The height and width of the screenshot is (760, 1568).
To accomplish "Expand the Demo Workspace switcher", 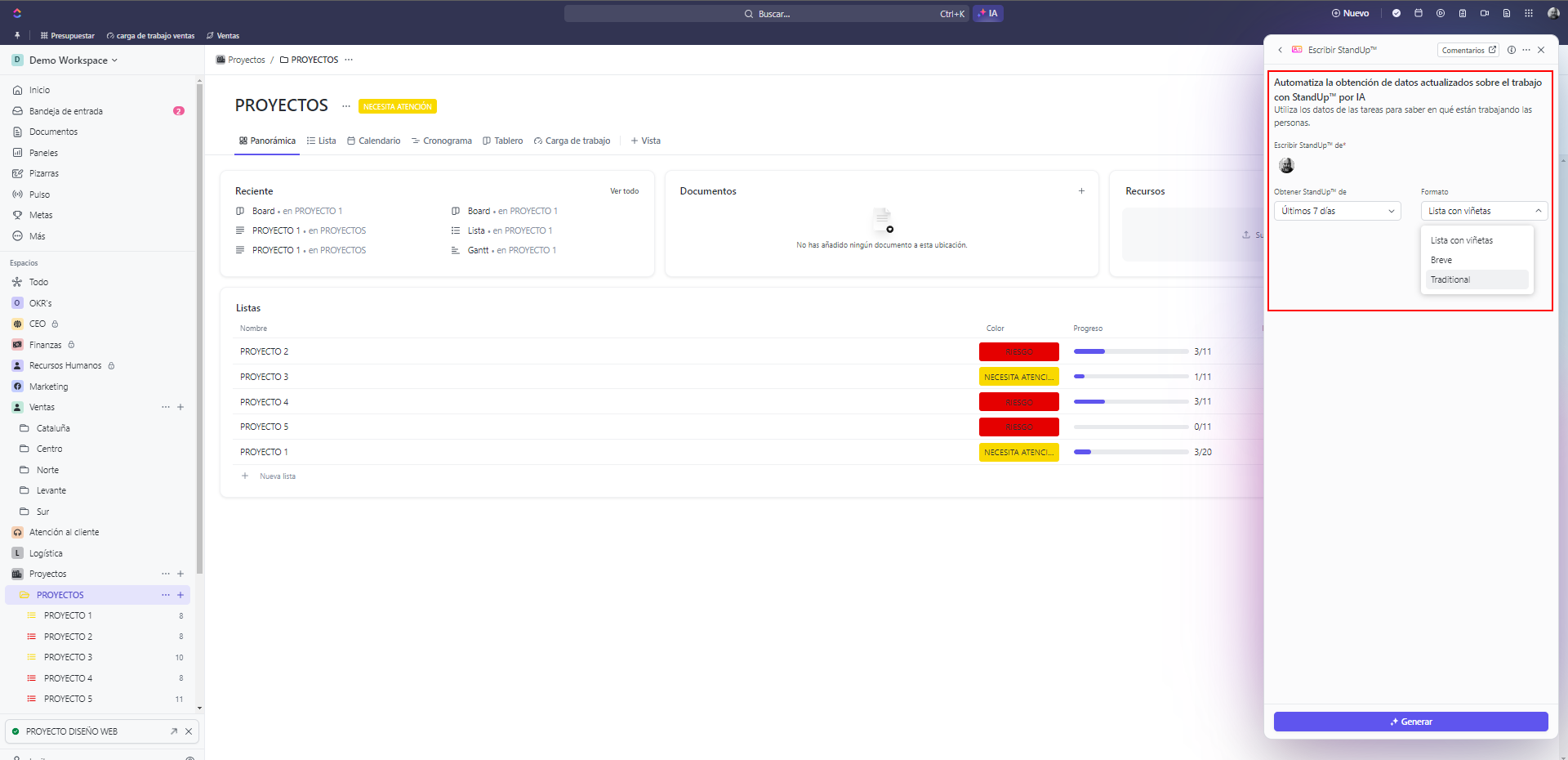I will point(72,60).
